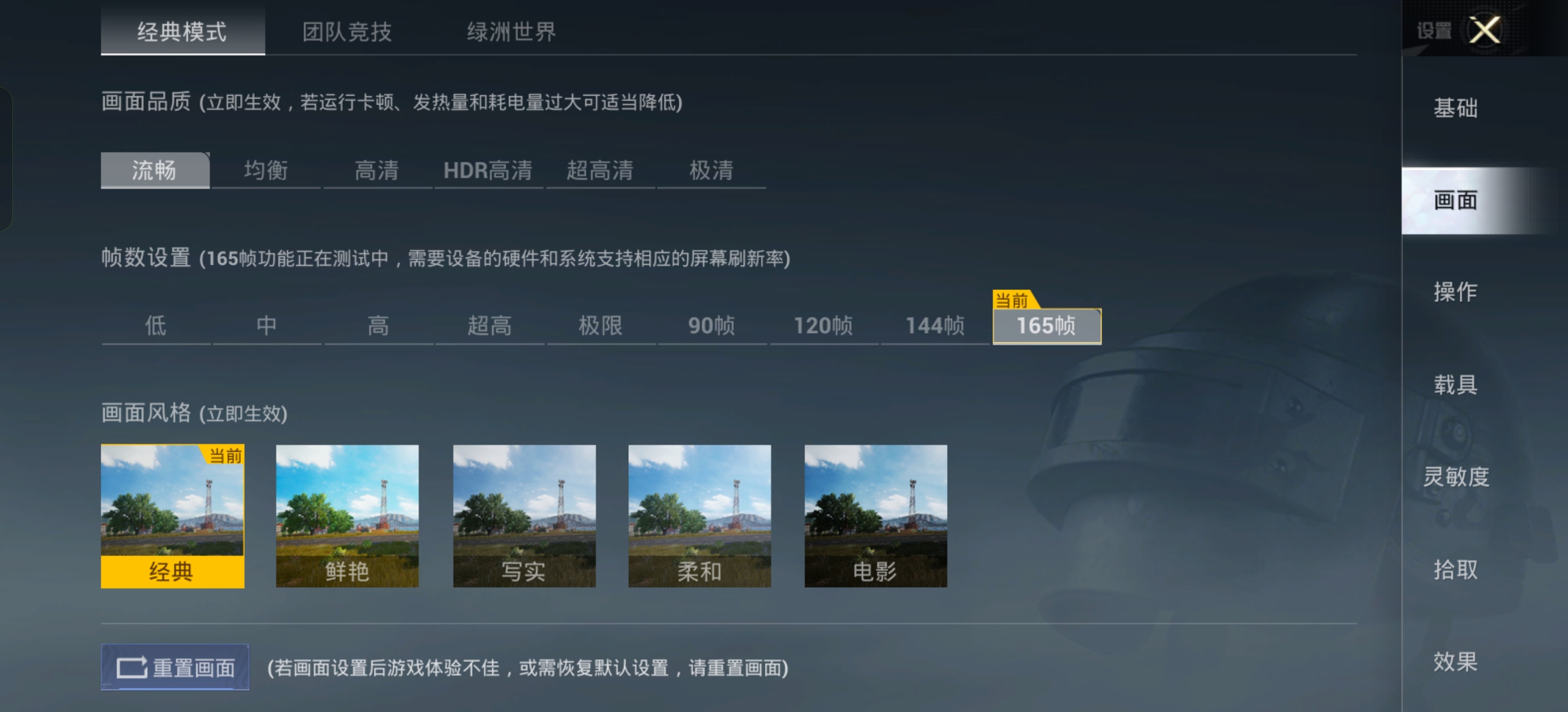Screen dimensions: 1568x712
Task: Click the 重置画面 reset button
Action: point(175,667)
